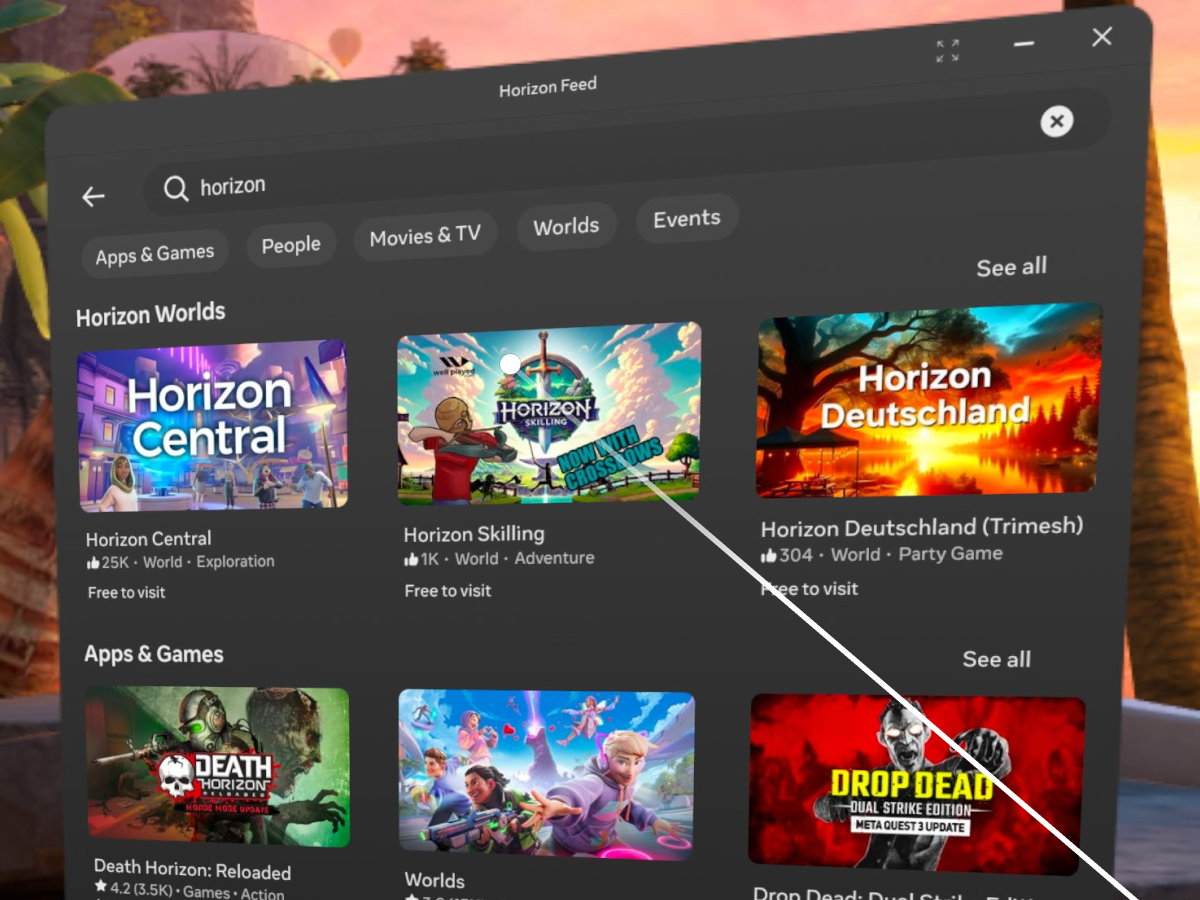Close the Horizon Feed window
This screenshot has height=900, width=1200.
click(x=1102, y=37)
